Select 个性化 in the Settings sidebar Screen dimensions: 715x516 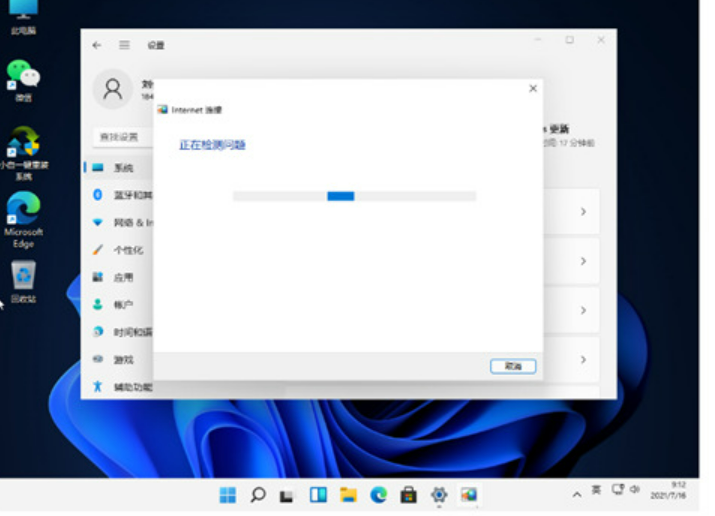127,250
